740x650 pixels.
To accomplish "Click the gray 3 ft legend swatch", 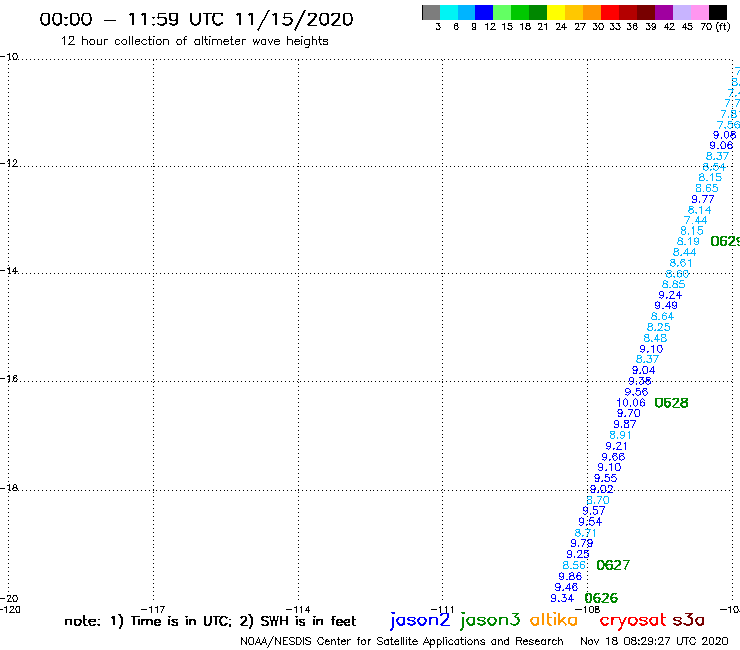I will (x=431, y=12).
